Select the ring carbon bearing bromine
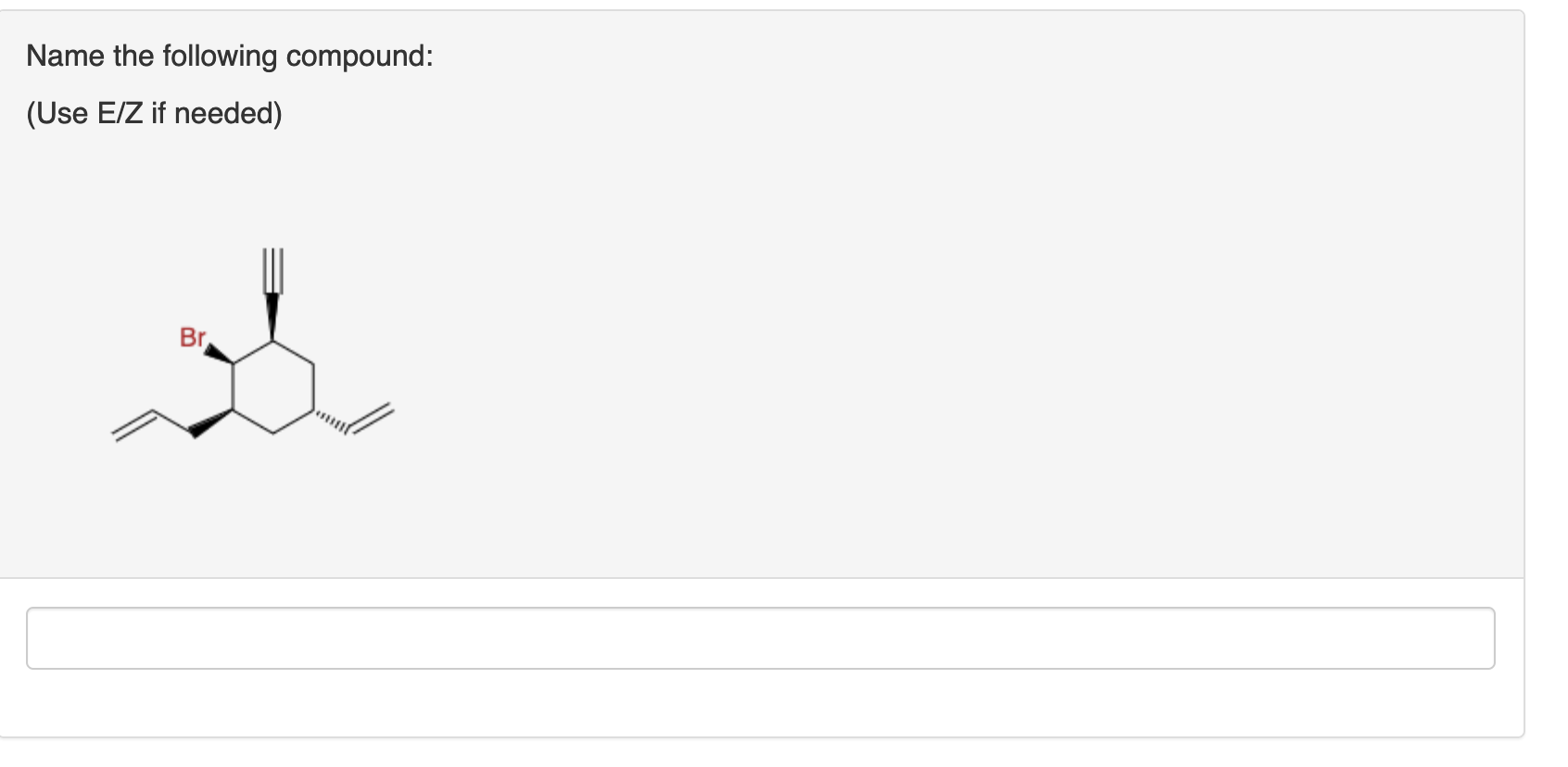 point(234,363)
